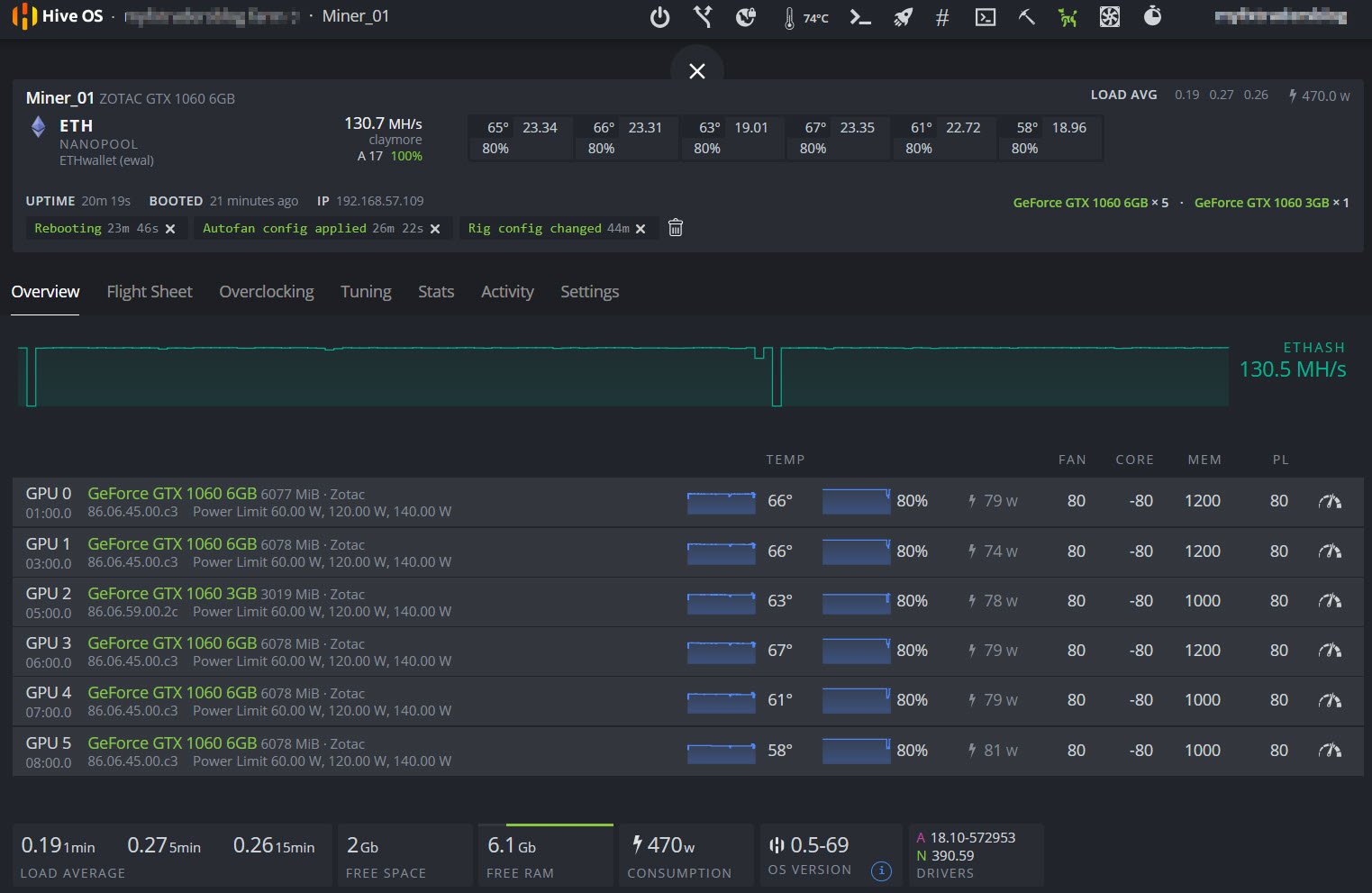
Task: Open the fan autofan icon
Action: click(1110, 16)
